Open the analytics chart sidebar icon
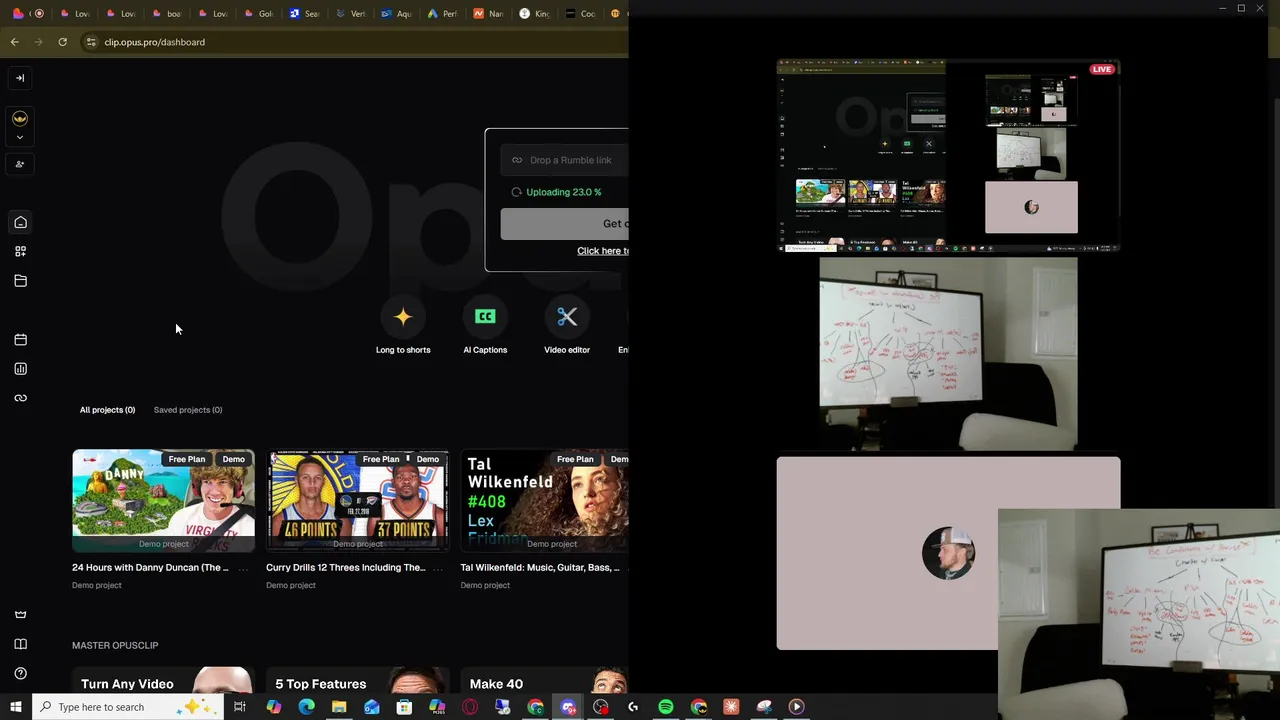The height and width of the screenshot is (720, 1280). tap(20, 369)
